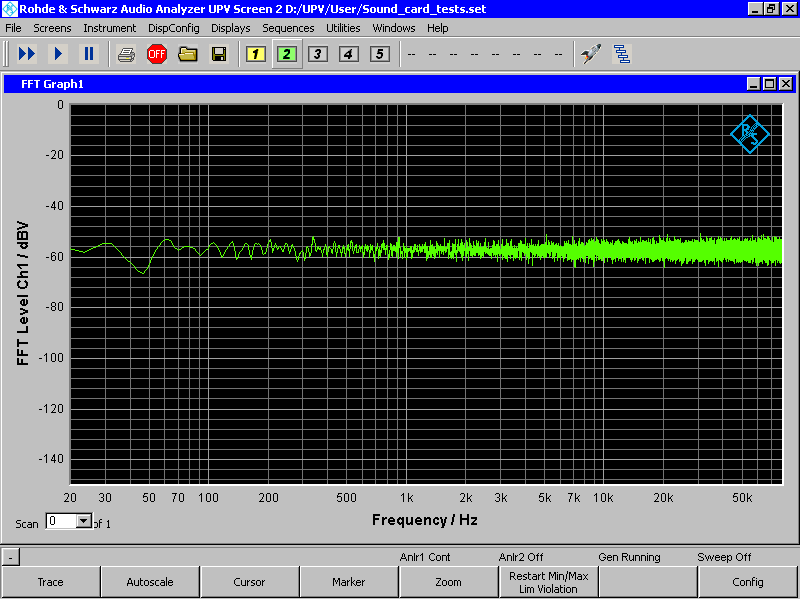
Task: Click the printer icon in toolbar
Action: click(x=126, y=54)
